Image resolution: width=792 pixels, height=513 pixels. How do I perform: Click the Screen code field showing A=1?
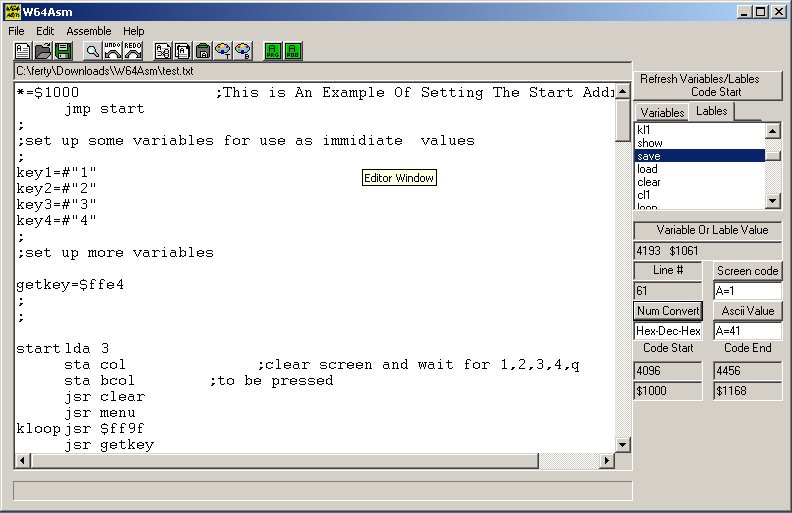(748, 291)
